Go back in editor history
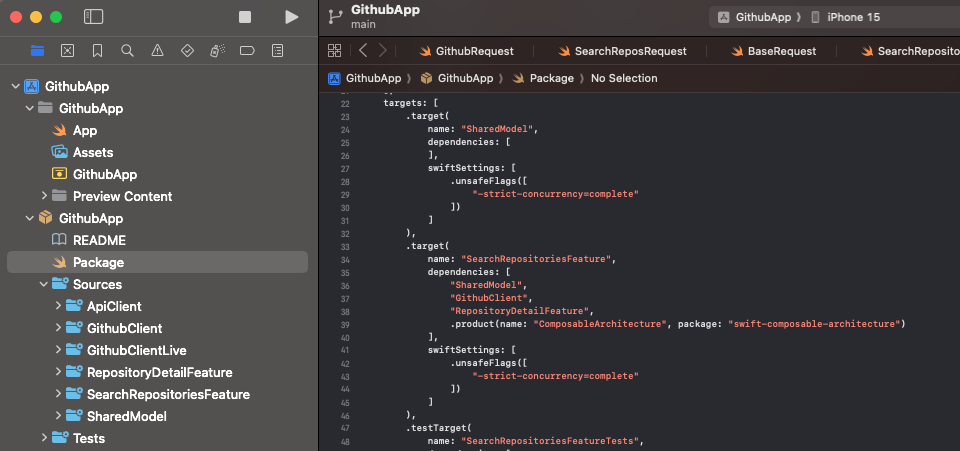Image resolution: width=960 pixels, height=451 pixels. (x=363, y=51)
